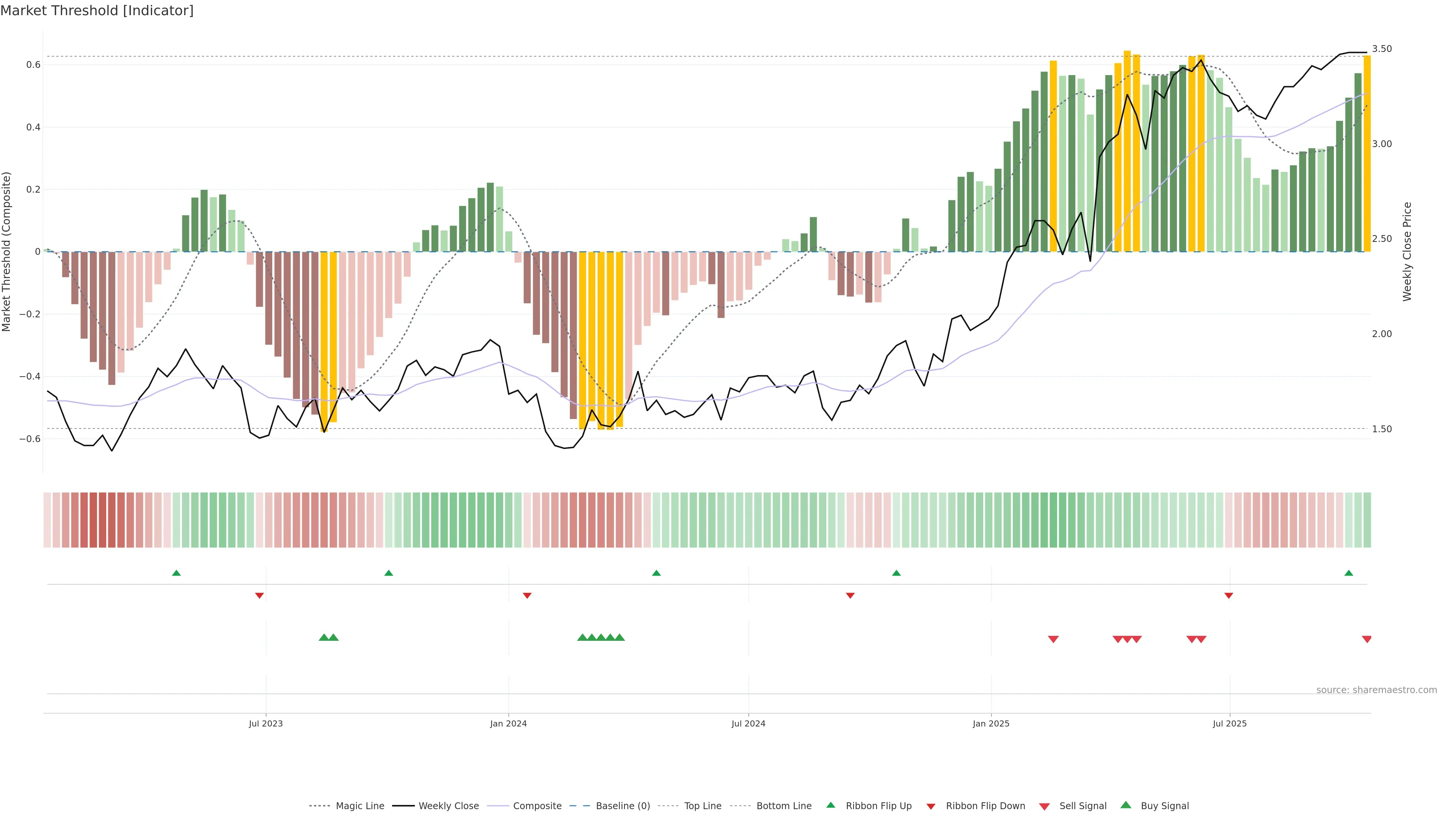The image size is (1456, 819).
Task: Click the Market Threshold [Indicator] title
Action: [x=97, y=11]
